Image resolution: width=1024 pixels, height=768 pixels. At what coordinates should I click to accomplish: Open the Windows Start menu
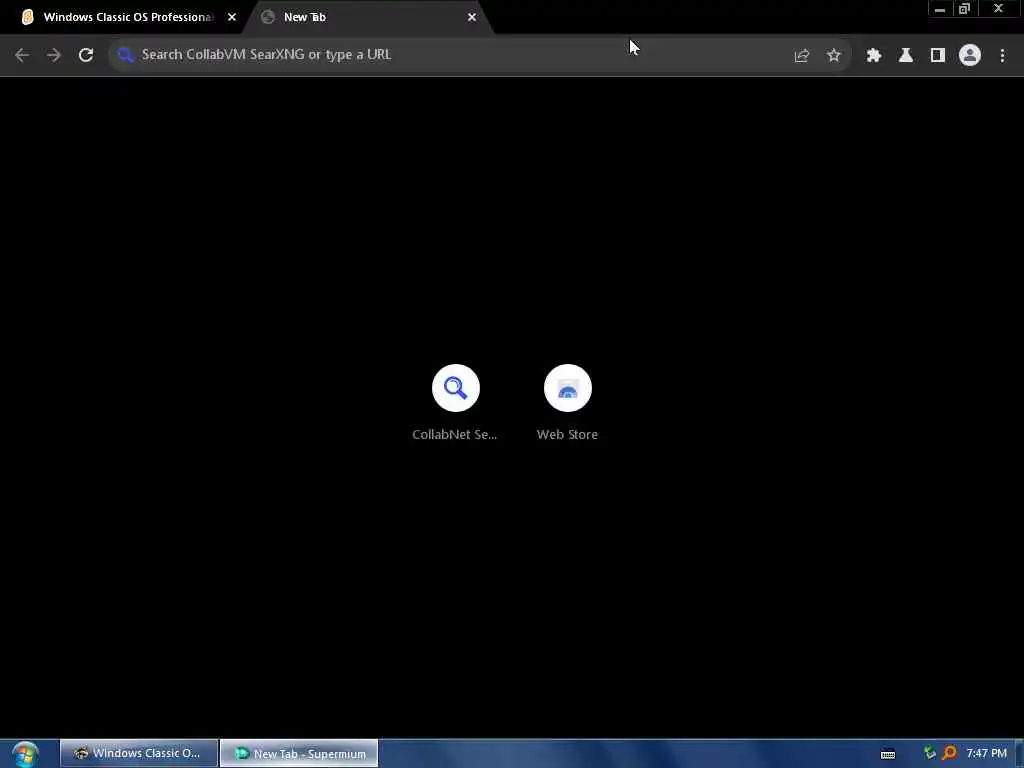[x=25, y=754]
